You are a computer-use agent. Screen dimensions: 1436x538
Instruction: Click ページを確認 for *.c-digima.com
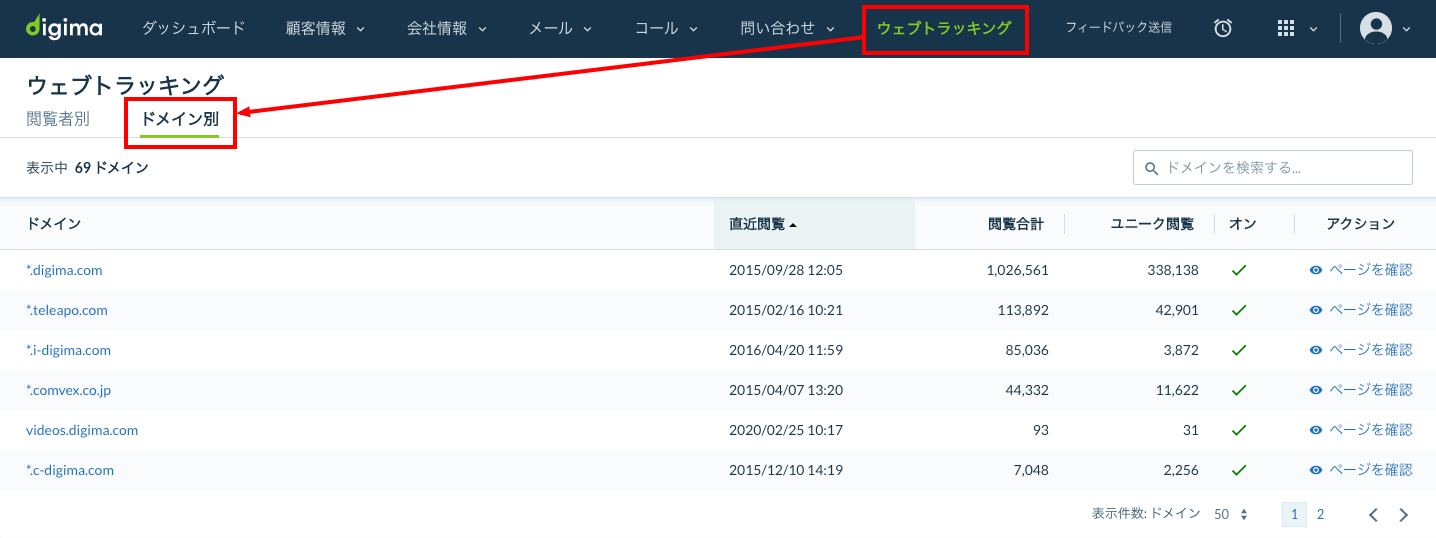[x=1370, y=470]
